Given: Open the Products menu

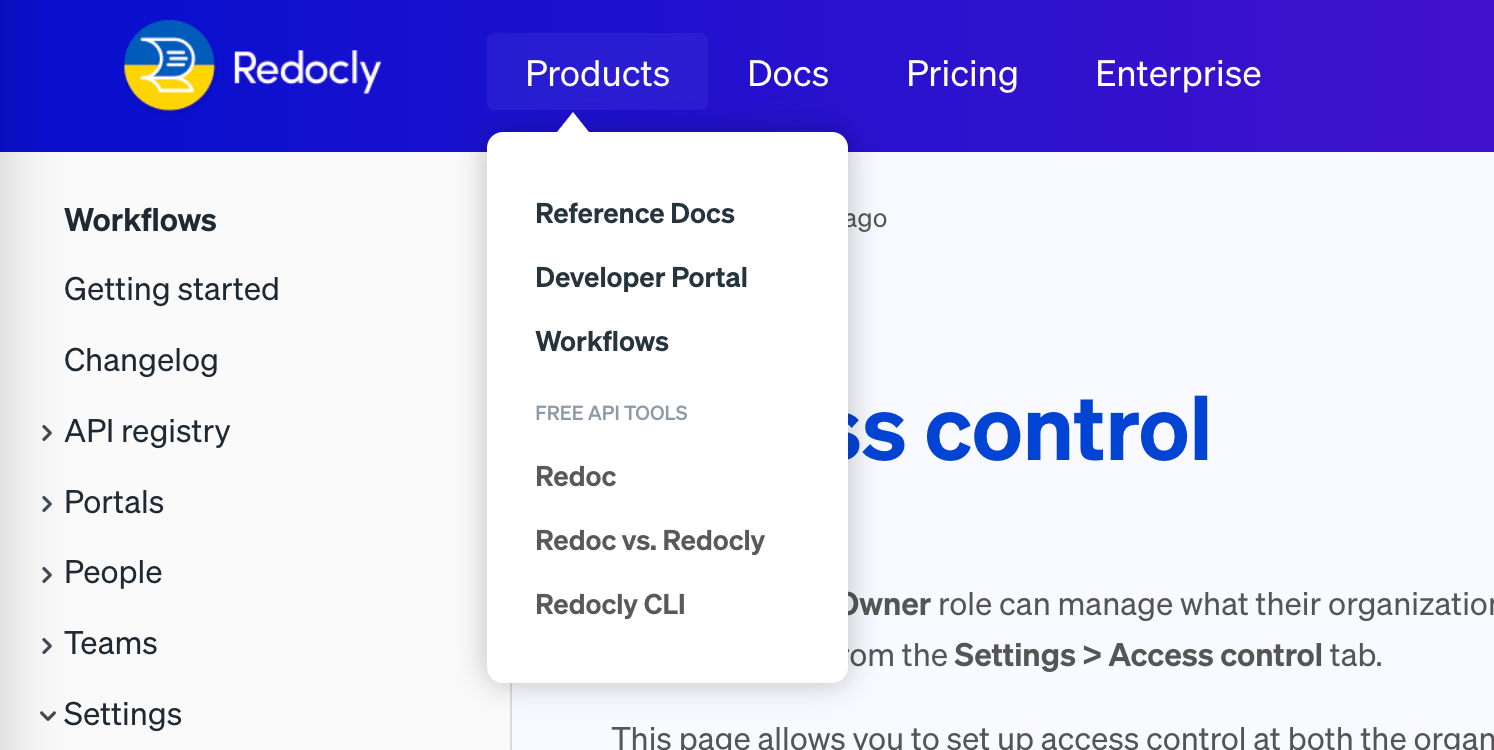Looking at the screenshot, I should click(x=597, y=73).
